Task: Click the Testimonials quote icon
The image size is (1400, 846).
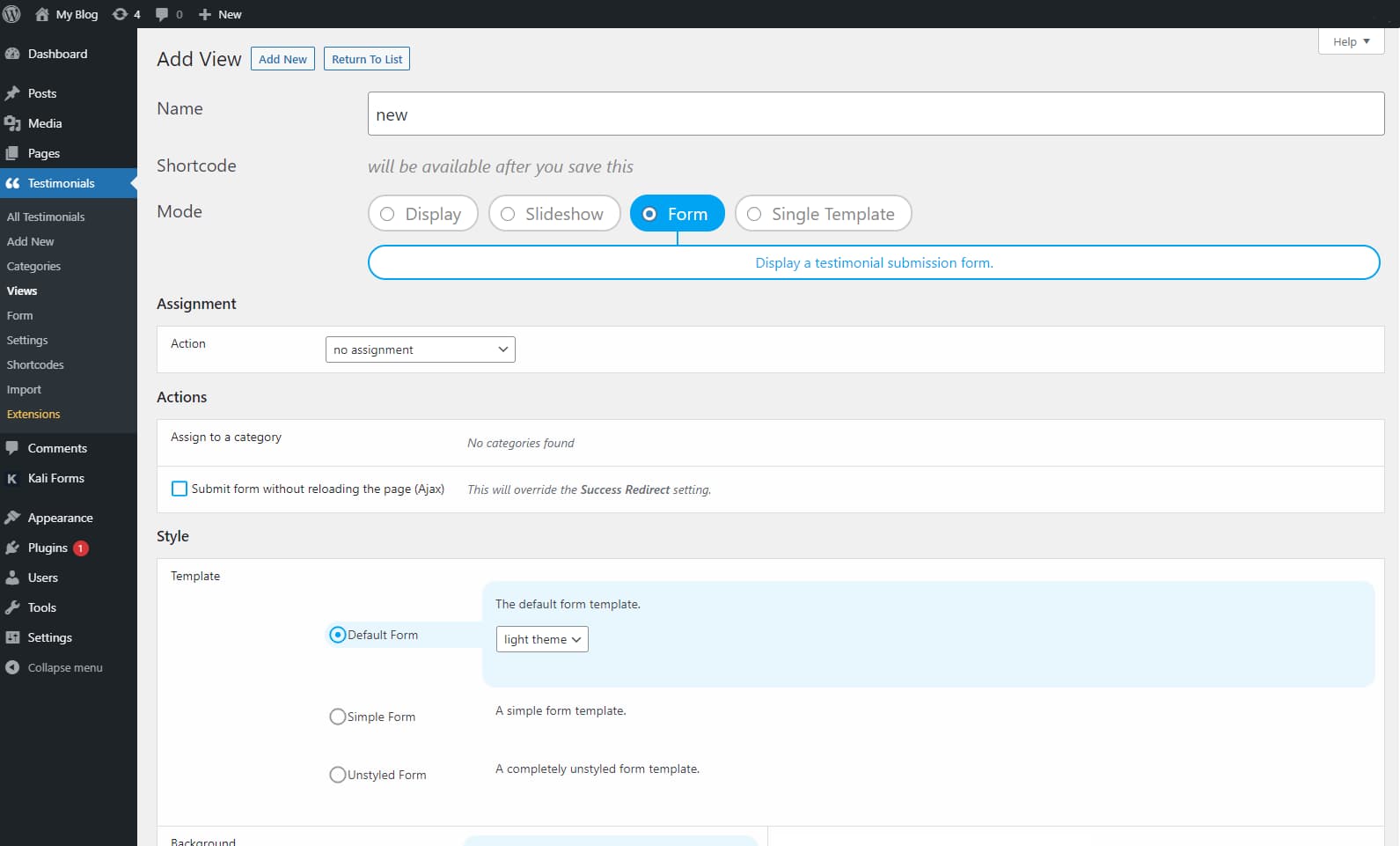Action: pyautogui.click(x=12, y=183)
